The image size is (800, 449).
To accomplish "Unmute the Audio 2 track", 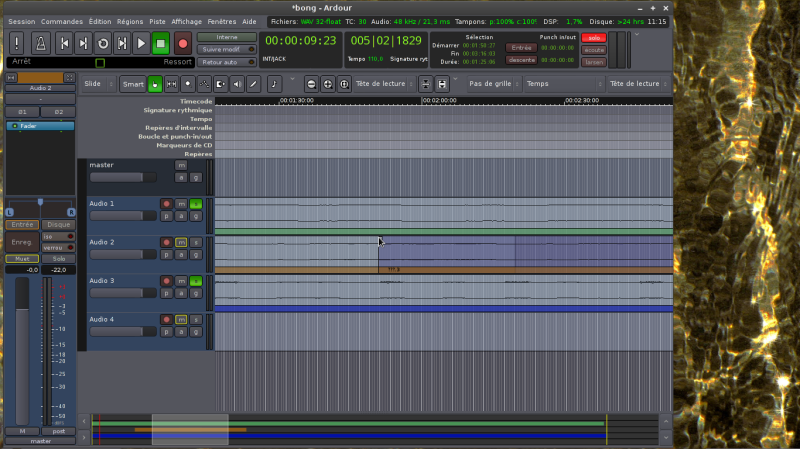I will (181, 242).
